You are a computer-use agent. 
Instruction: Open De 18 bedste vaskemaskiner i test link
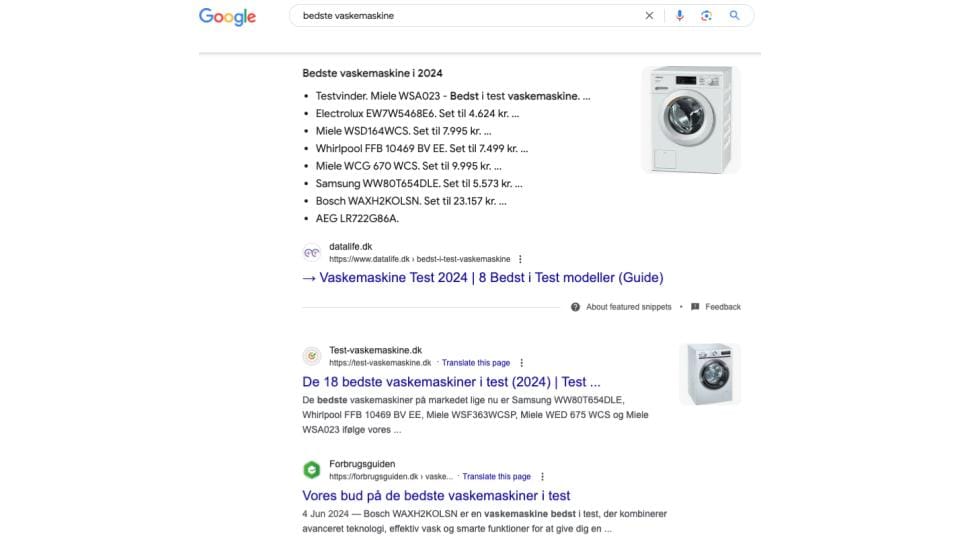coord(451,381)
